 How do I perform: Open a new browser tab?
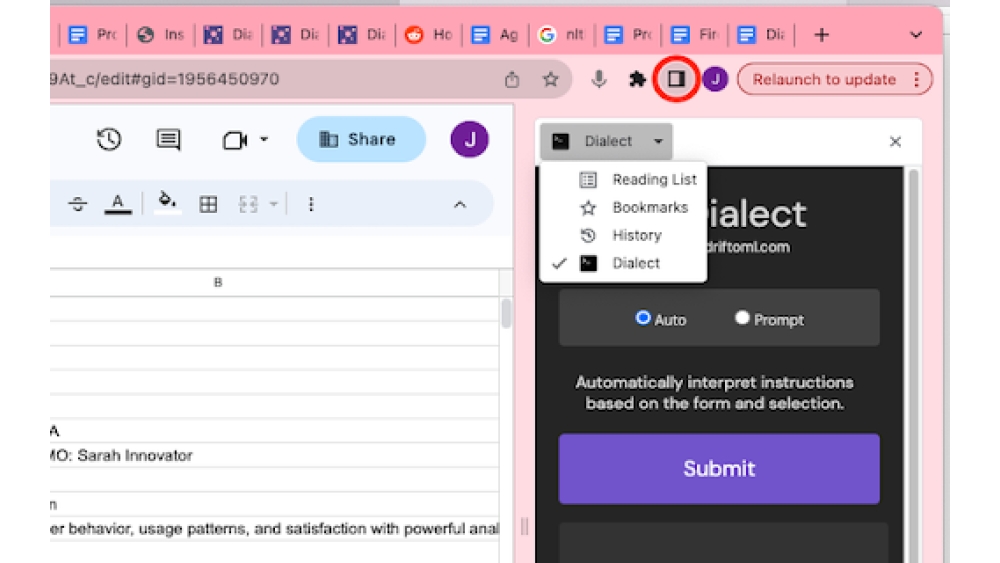821,34
